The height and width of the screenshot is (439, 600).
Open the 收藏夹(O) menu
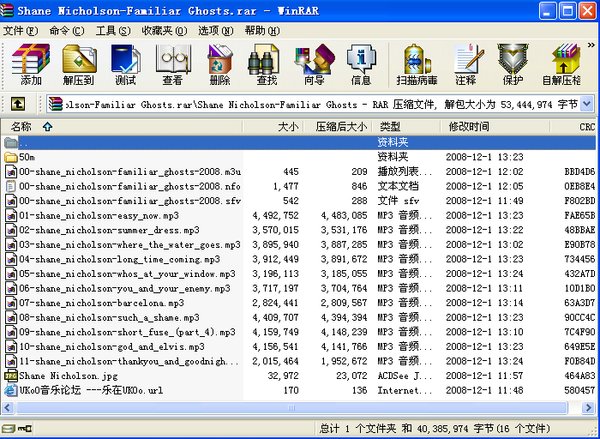165,31
